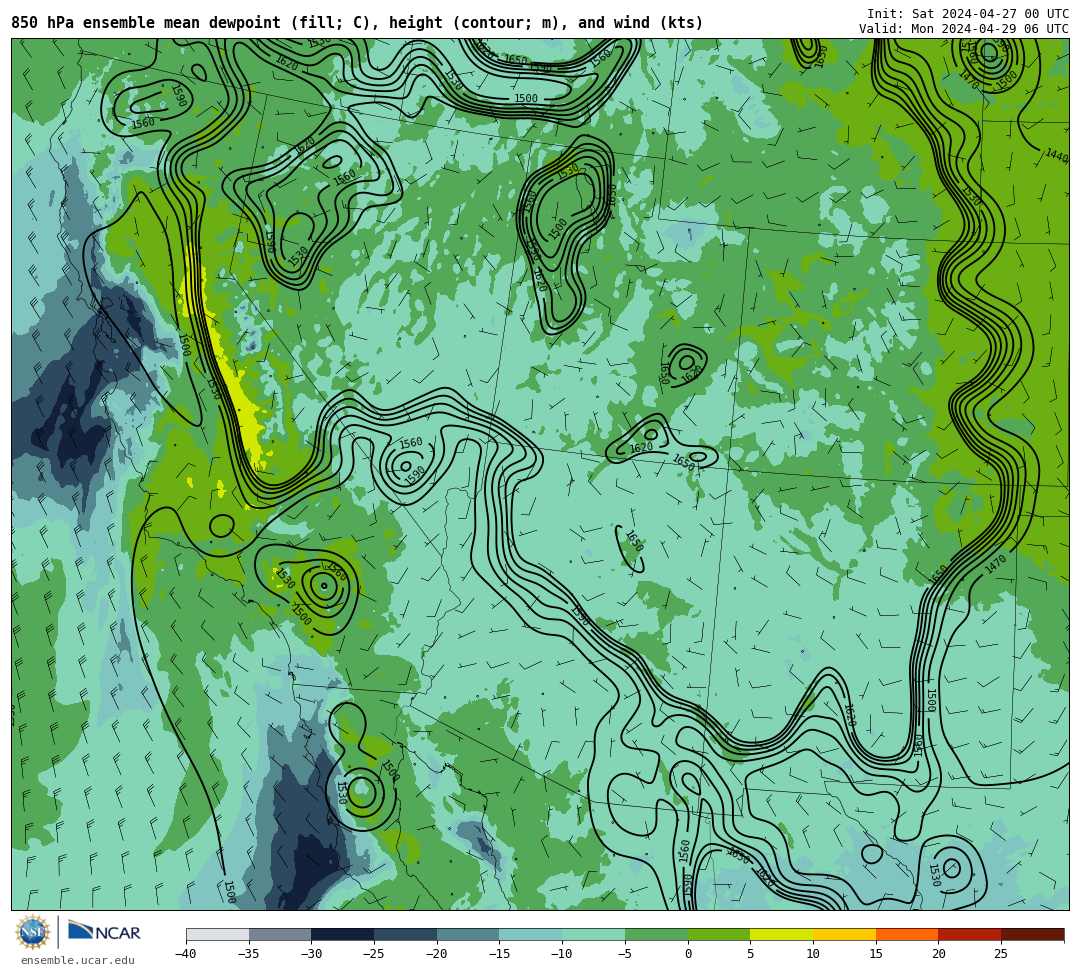
Task: Click the -10 to -5 colorbar swatch
Action: 594,934
